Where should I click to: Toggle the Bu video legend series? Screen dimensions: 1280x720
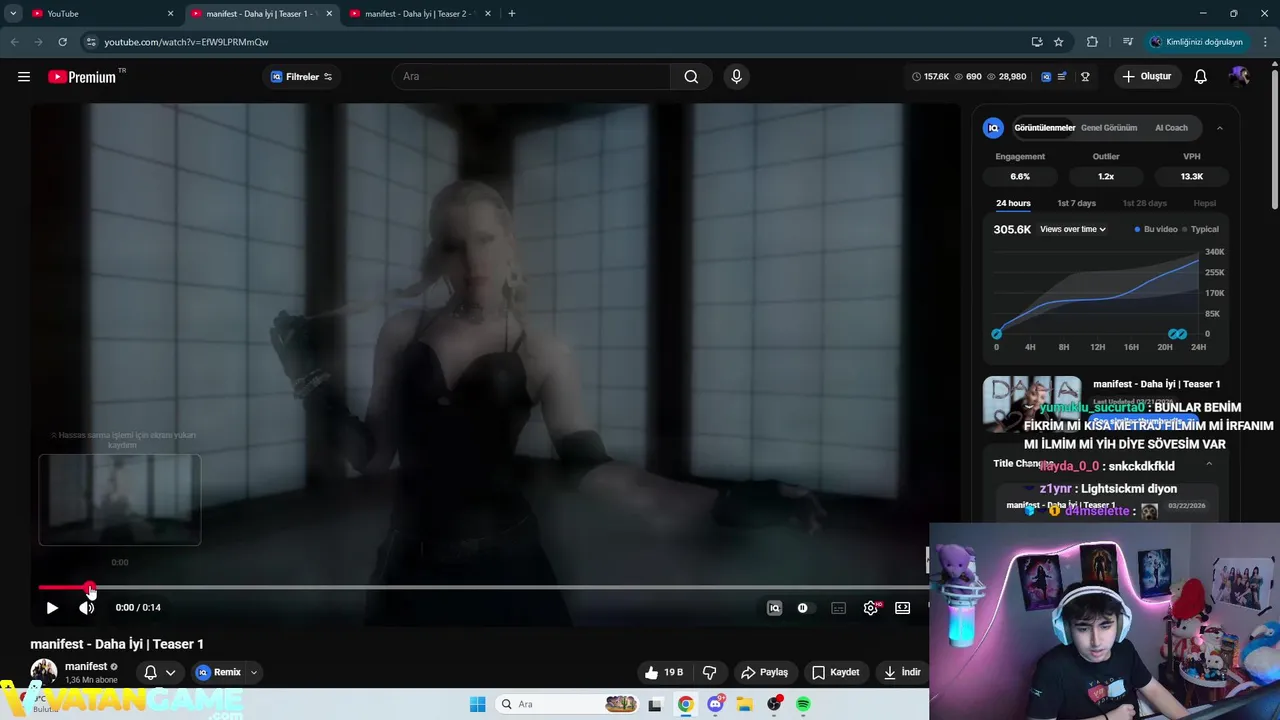click(1156, 229)
